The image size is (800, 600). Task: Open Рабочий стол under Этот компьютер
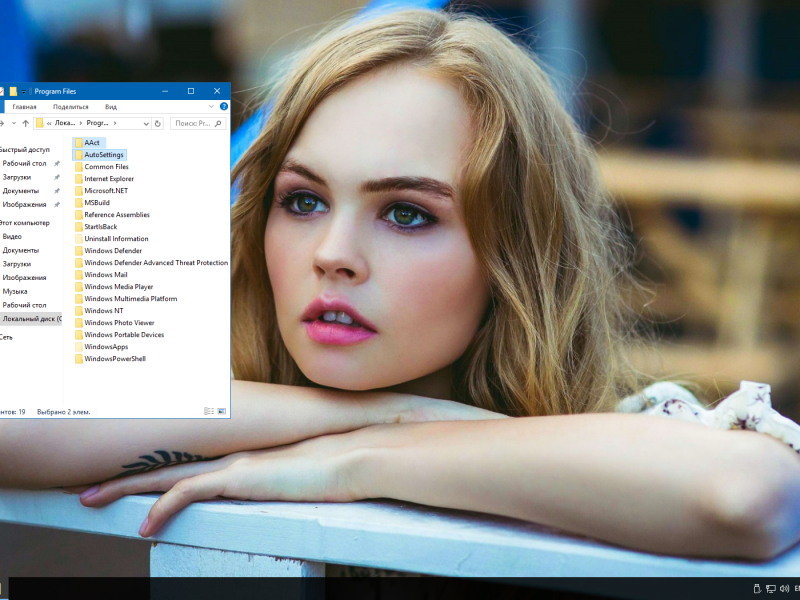pyautogui.click(x=24, y=305)
